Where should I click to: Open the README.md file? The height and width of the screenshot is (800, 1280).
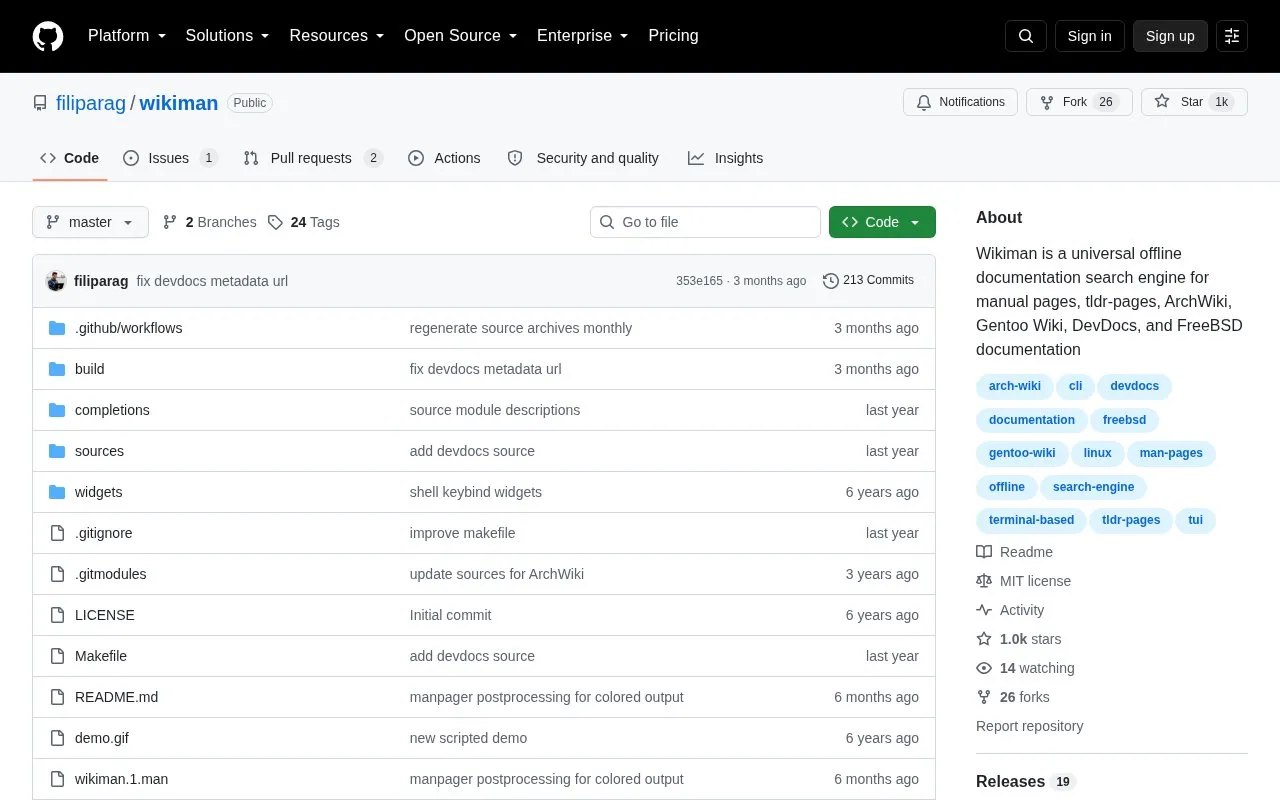coord(116,697)
